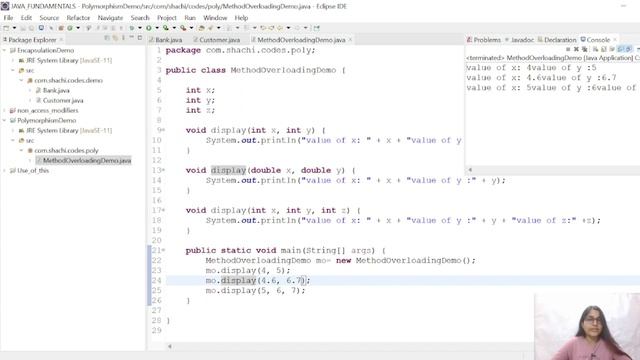
Task: Maximize the Package Explorer view
Action: pyautogui.click(x=140, y=38)
